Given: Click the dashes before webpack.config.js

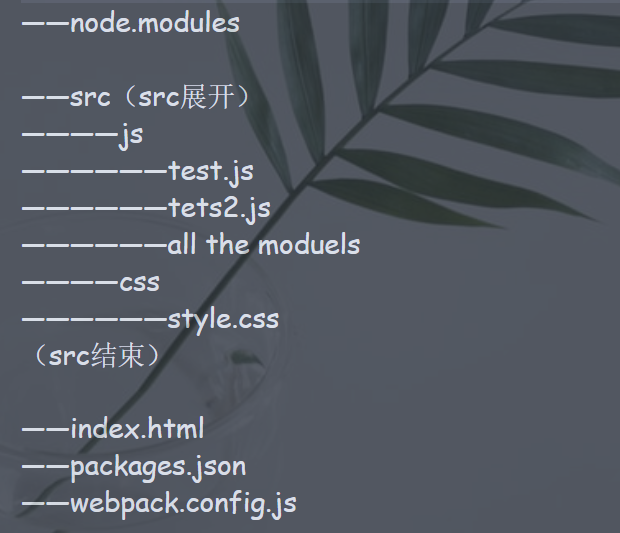Looking at the screenshot, I should click(x=45, y=503).
